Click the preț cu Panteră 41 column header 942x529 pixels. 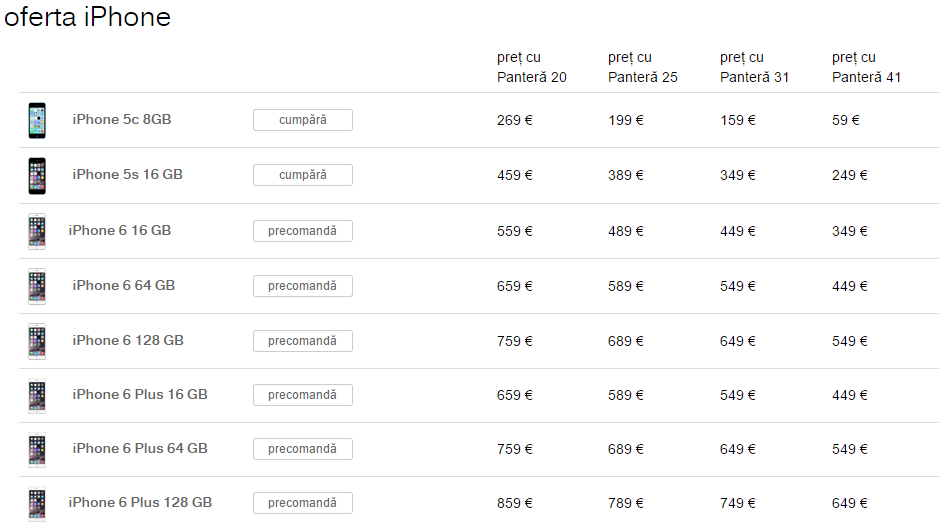click(866, 67)
